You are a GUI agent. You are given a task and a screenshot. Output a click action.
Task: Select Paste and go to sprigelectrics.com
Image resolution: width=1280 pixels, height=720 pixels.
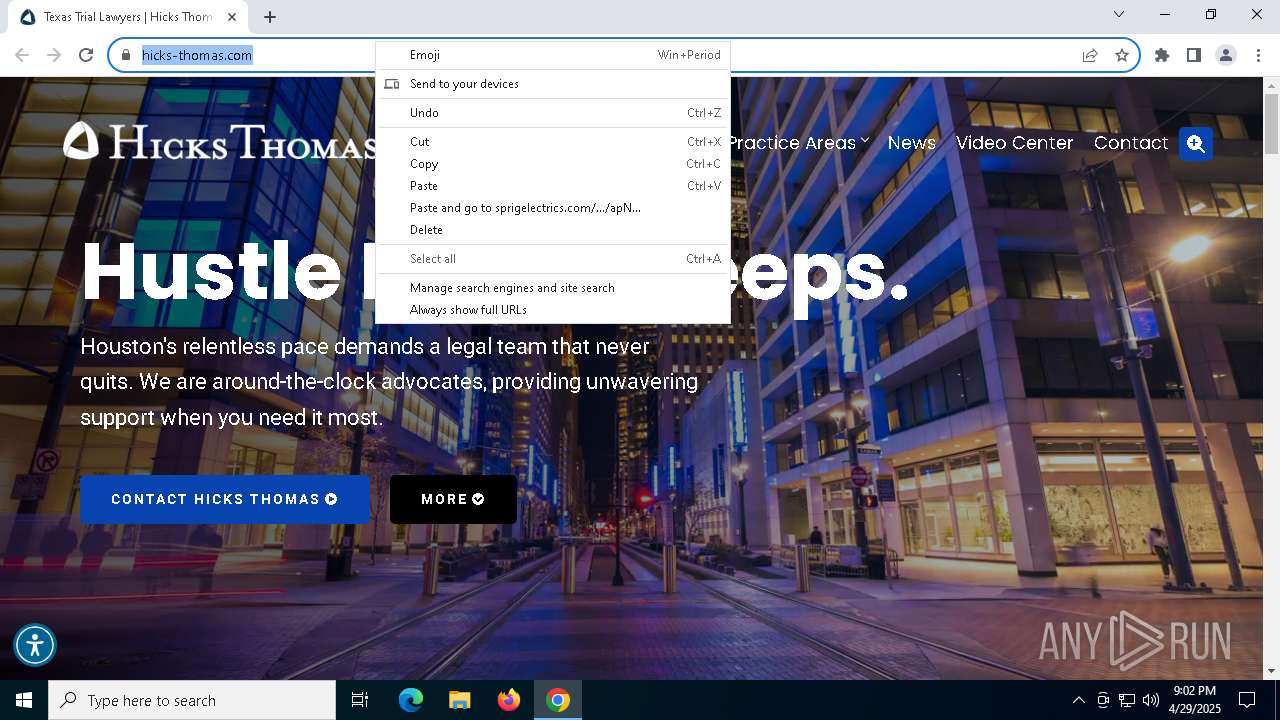tap(553, 208)
